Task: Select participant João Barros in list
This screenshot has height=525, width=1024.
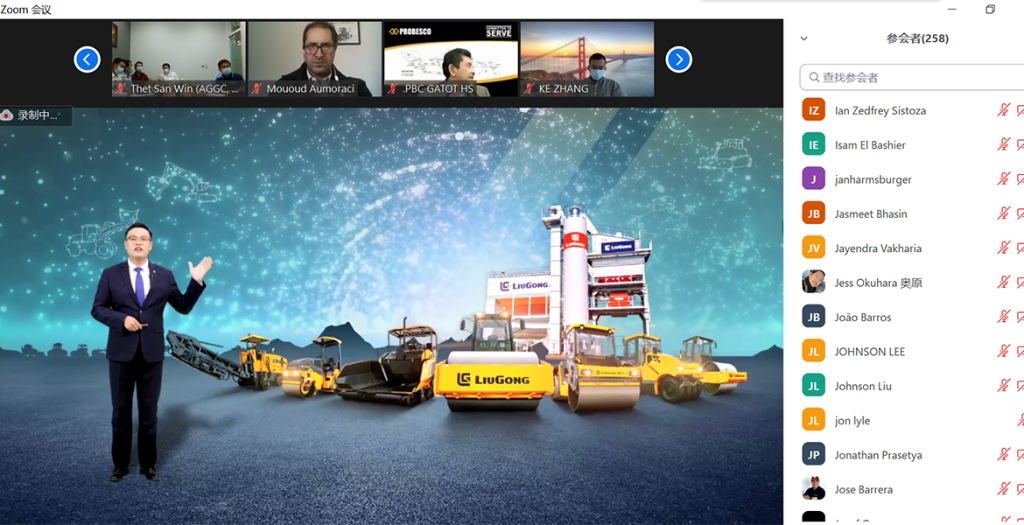Action: [x=863, y=317]
